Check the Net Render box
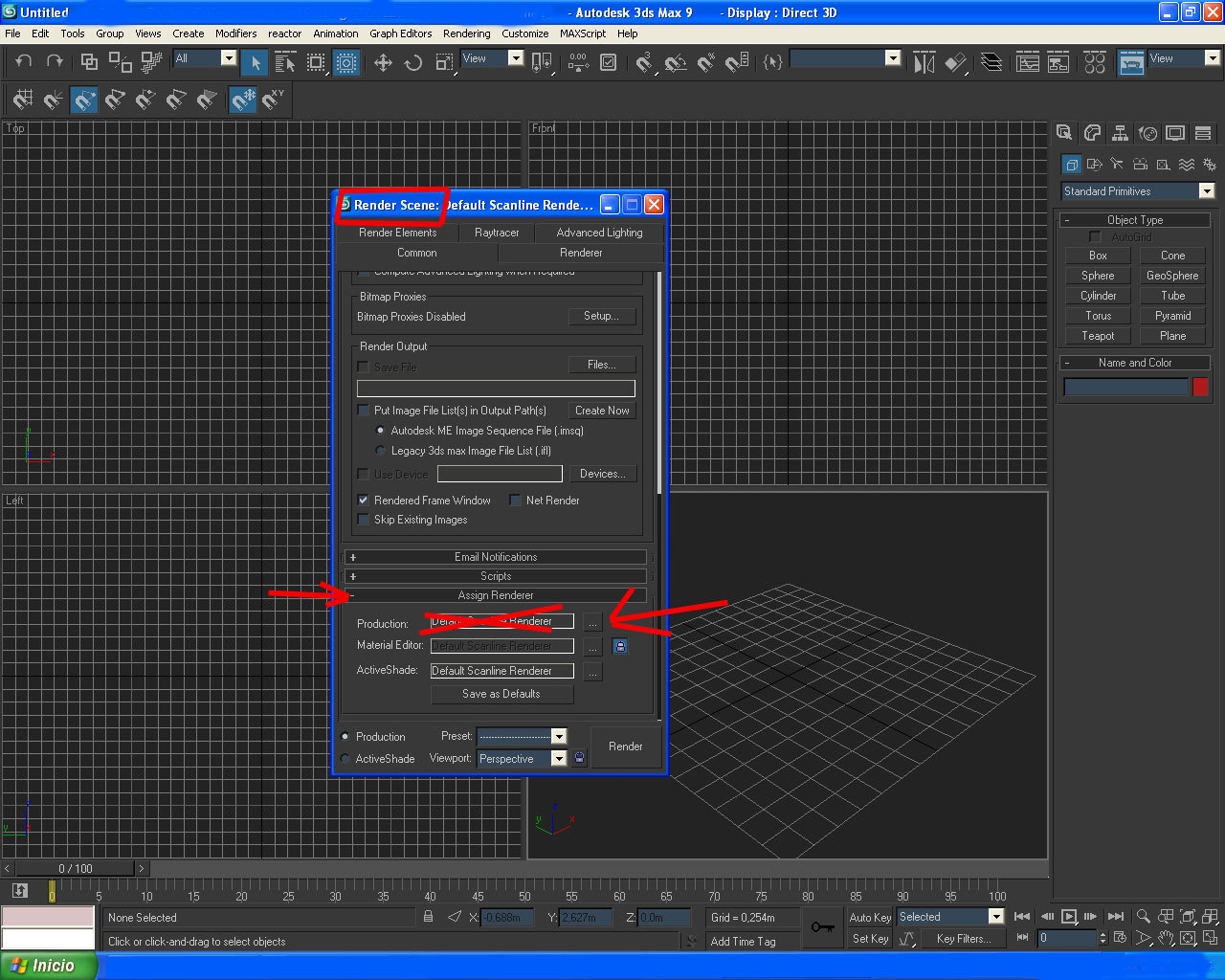The width and height of the screenshot is (1225, 980). click(x=515, y=501)
